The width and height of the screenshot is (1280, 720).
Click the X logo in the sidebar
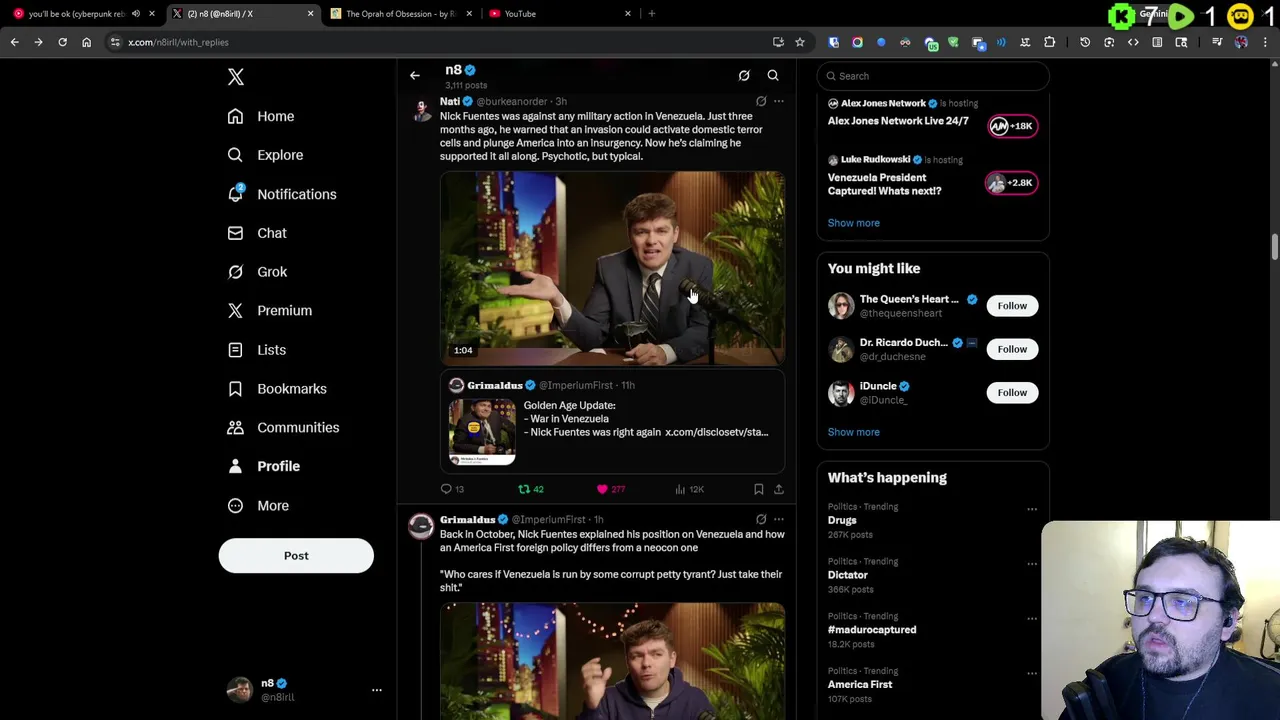coord(236,77)
